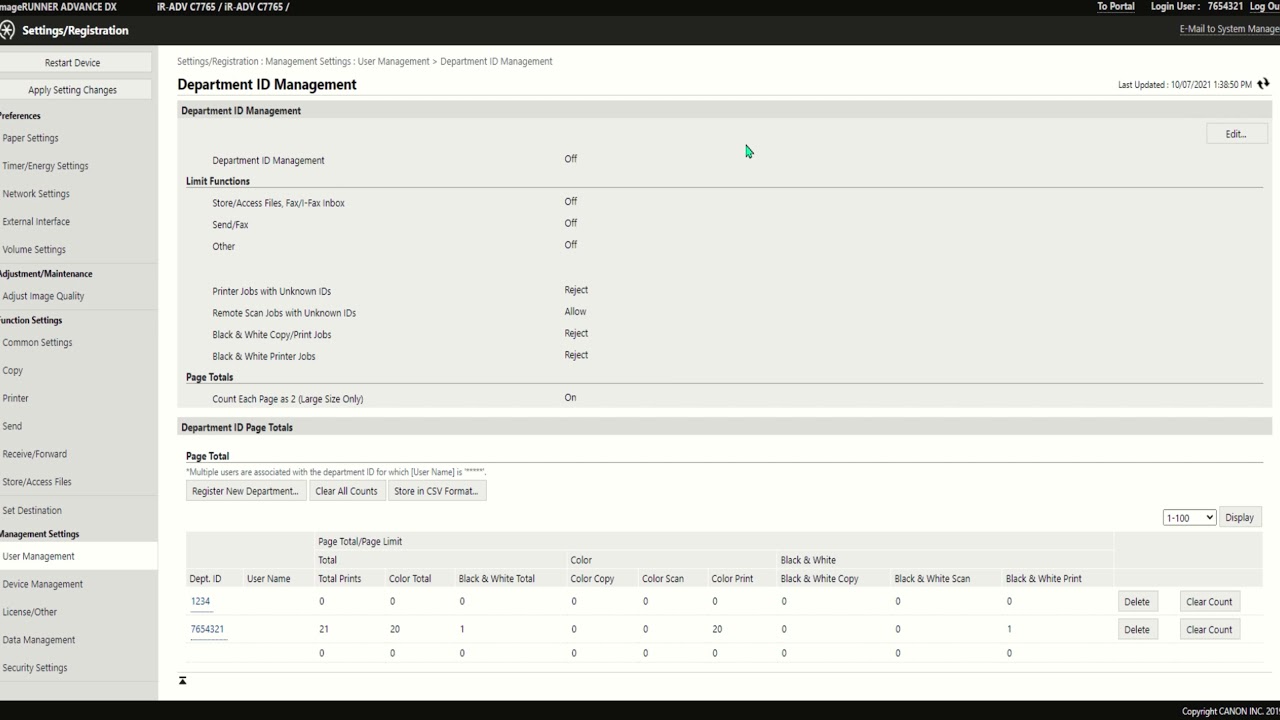Open E-Mail to System Manager link
Screen dimensions: 1280x720
[1230, 29]
